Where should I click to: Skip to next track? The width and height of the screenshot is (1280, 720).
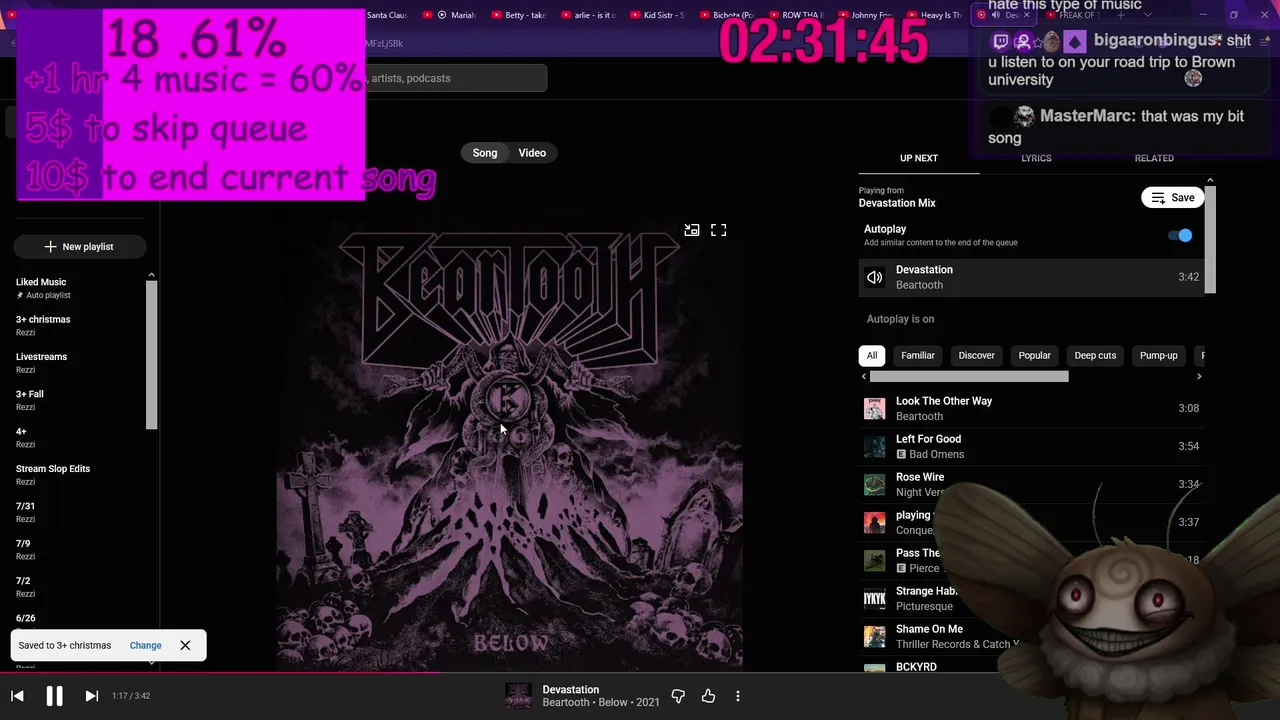coord(91,696)
